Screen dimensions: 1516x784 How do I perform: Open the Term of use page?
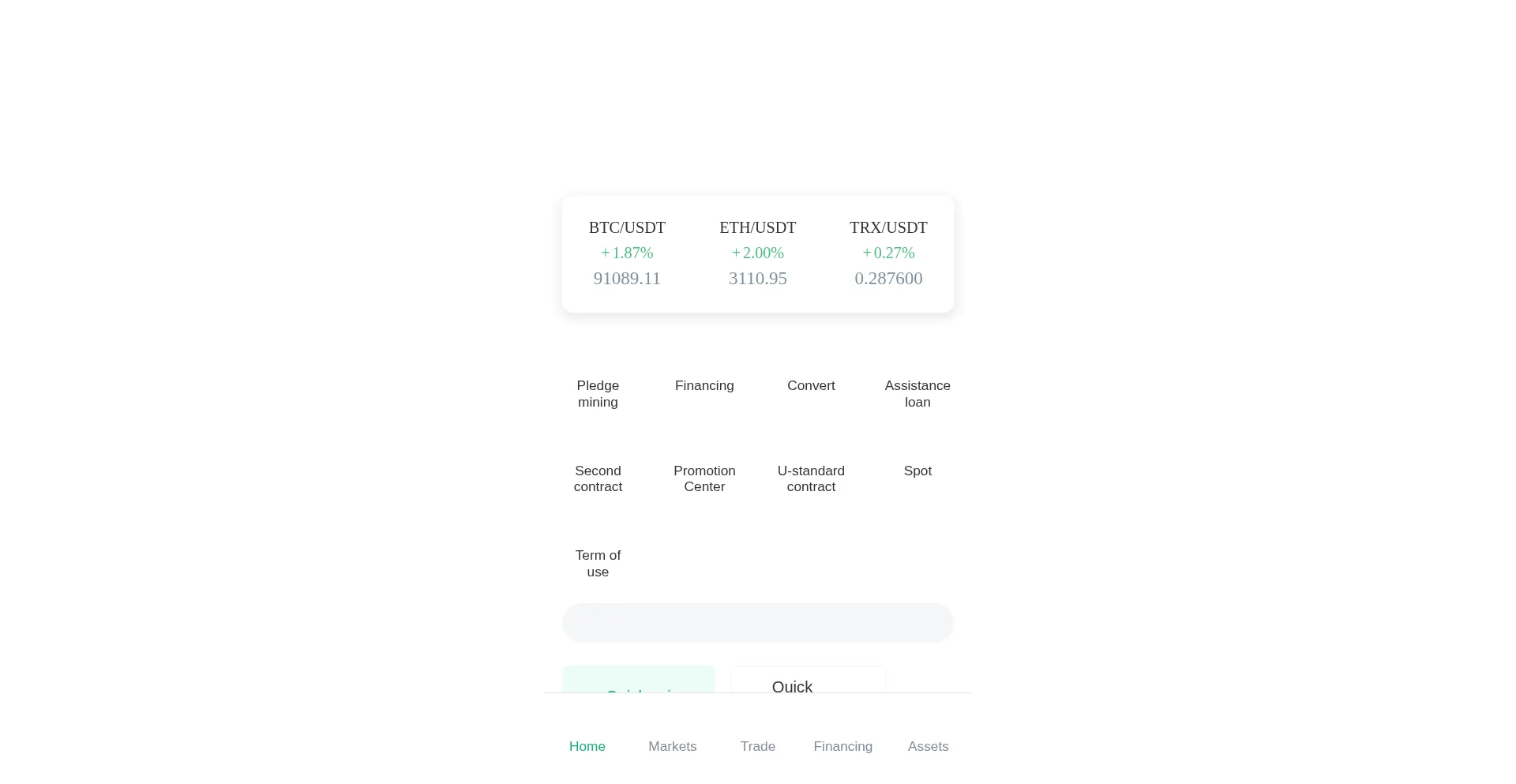pos(598,564)
